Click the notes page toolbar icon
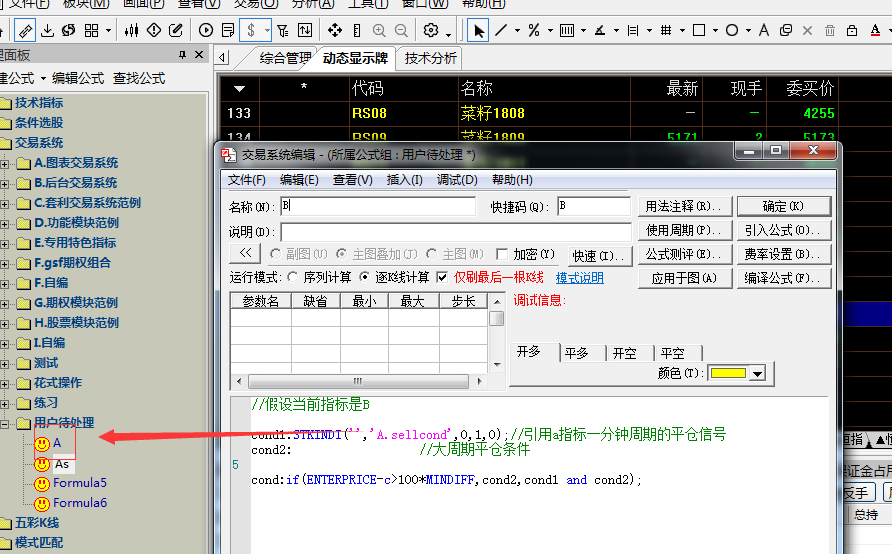The height and width of the screenshot is (554, 892). pos(228,30)
